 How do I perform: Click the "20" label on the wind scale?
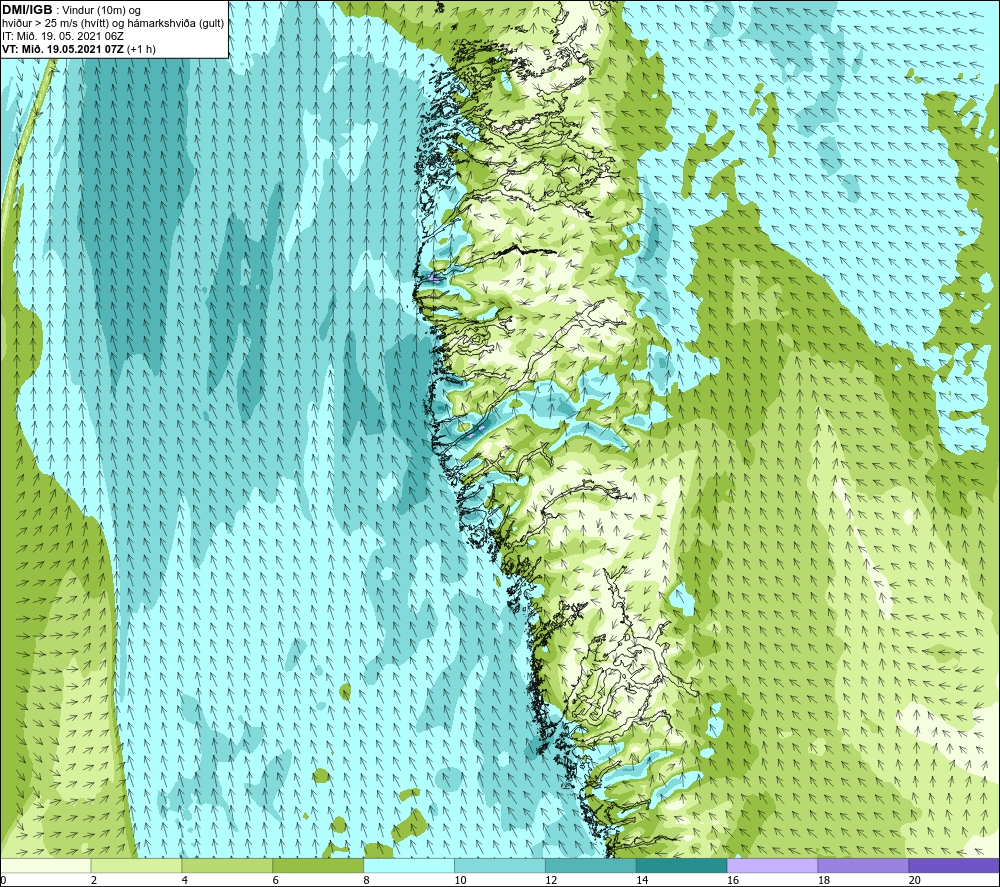(x=915, y=881)
